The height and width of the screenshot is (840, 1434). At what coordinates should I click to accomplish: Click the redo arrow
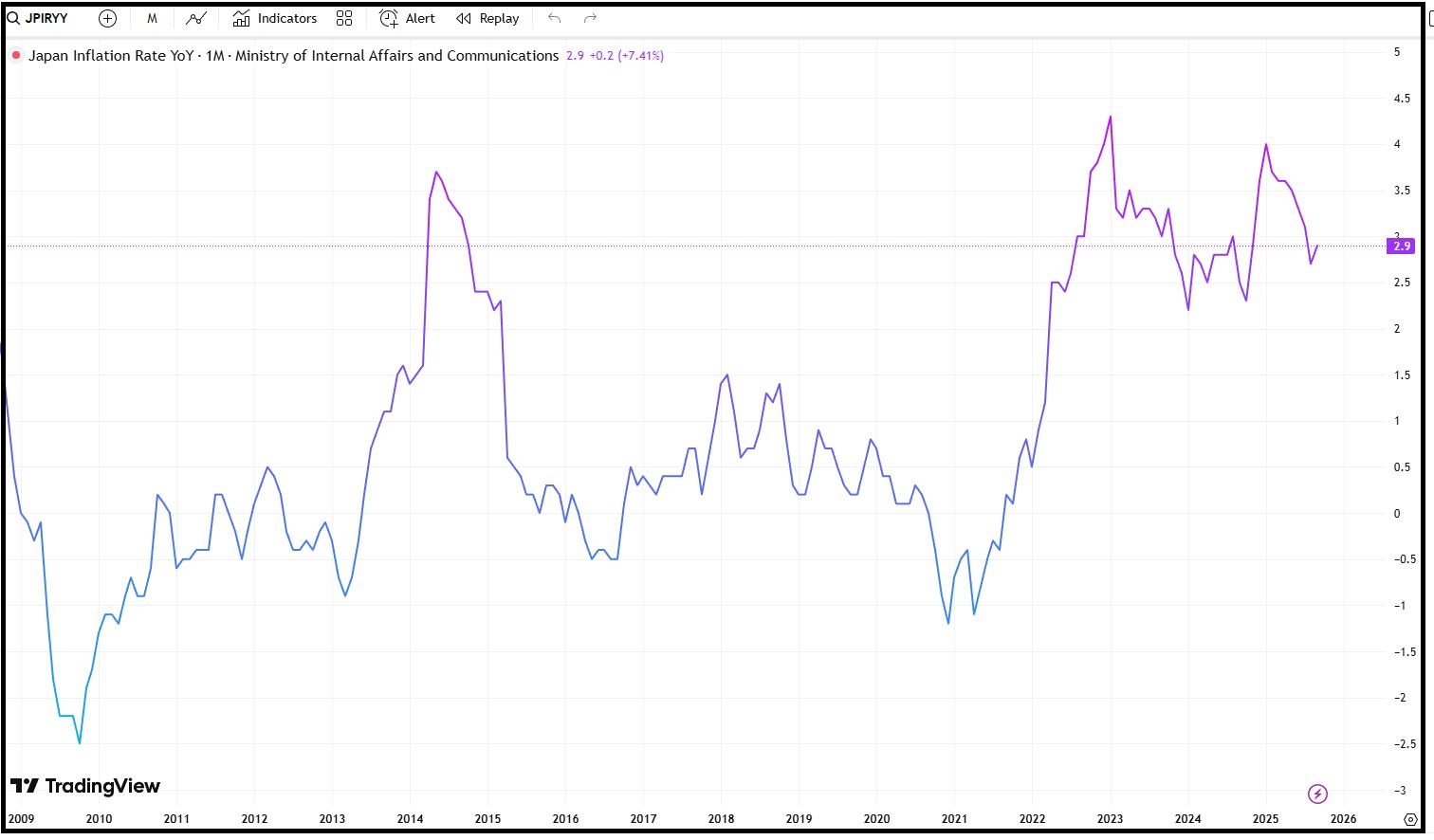coord(590,18)
